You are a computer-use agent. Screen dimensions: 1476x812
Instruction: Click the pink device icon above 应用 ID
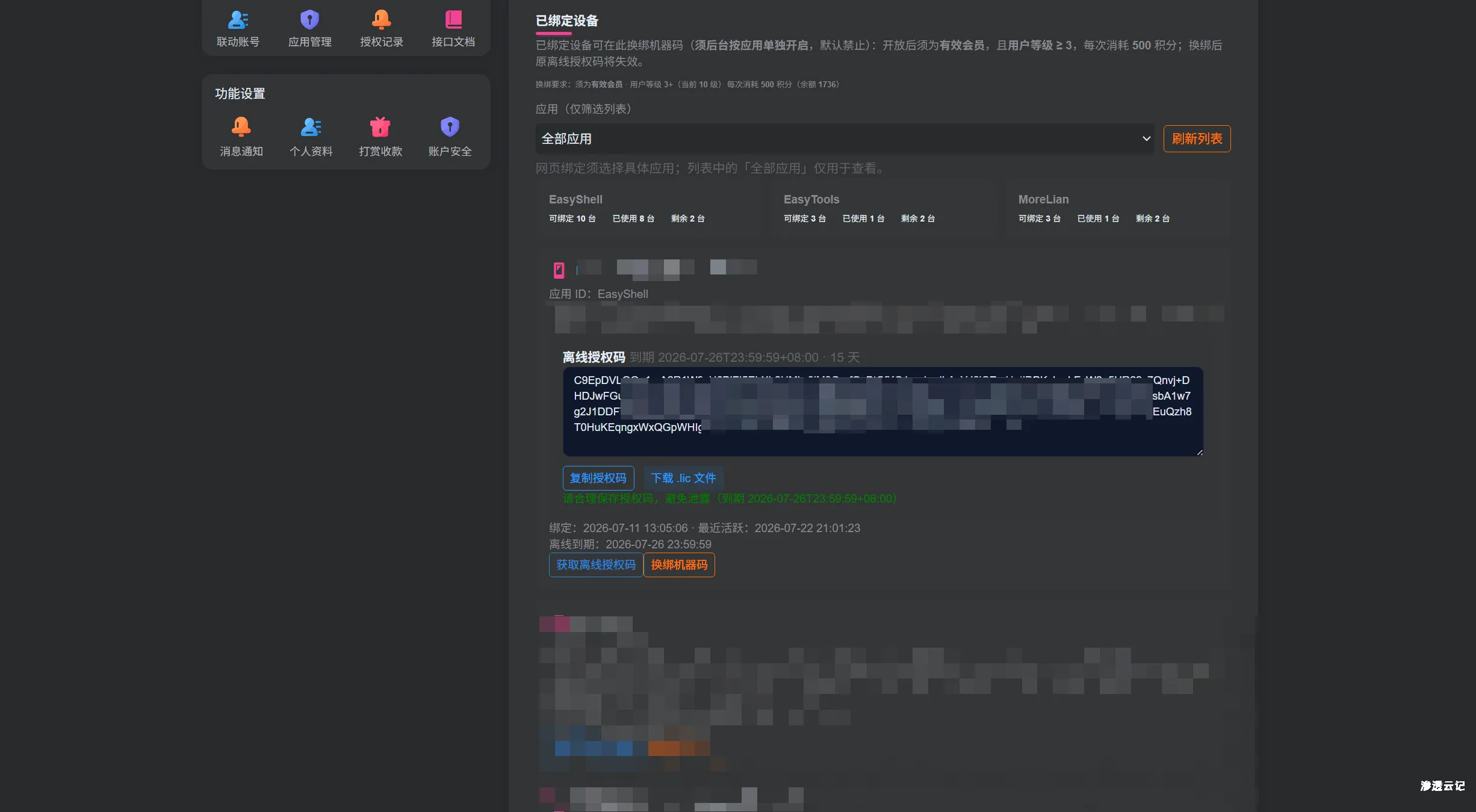click(x=559, y=270)
